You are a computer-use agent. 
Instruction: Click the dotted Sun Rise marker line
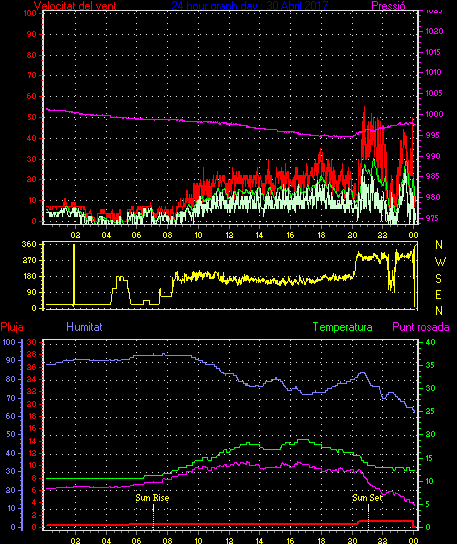153,517
